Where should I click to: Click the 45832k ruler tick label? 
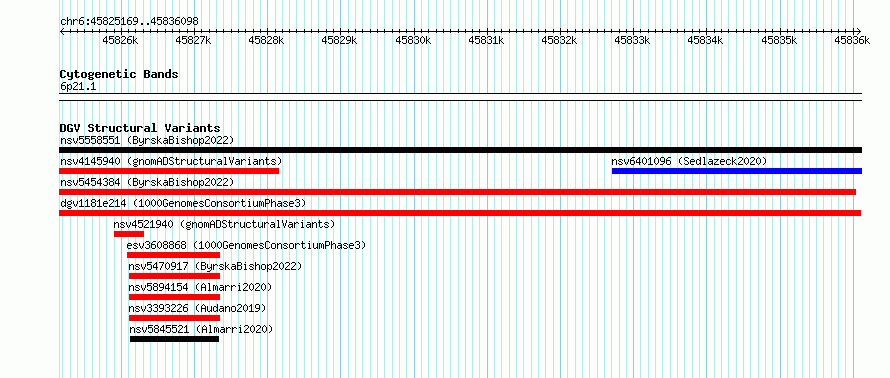(559, 40)
